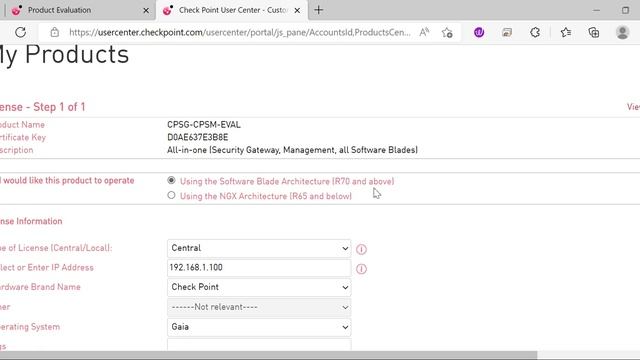Click the horizontal scrollbar at bottom
This screenshot has width=640, height=360.
269,355
